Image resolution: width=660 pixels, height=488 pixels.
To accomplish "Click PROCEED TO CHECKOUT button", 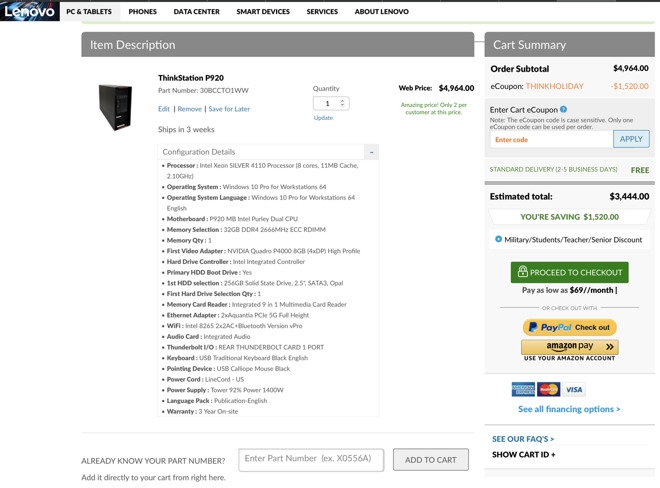I will click(x=570, y=272).
